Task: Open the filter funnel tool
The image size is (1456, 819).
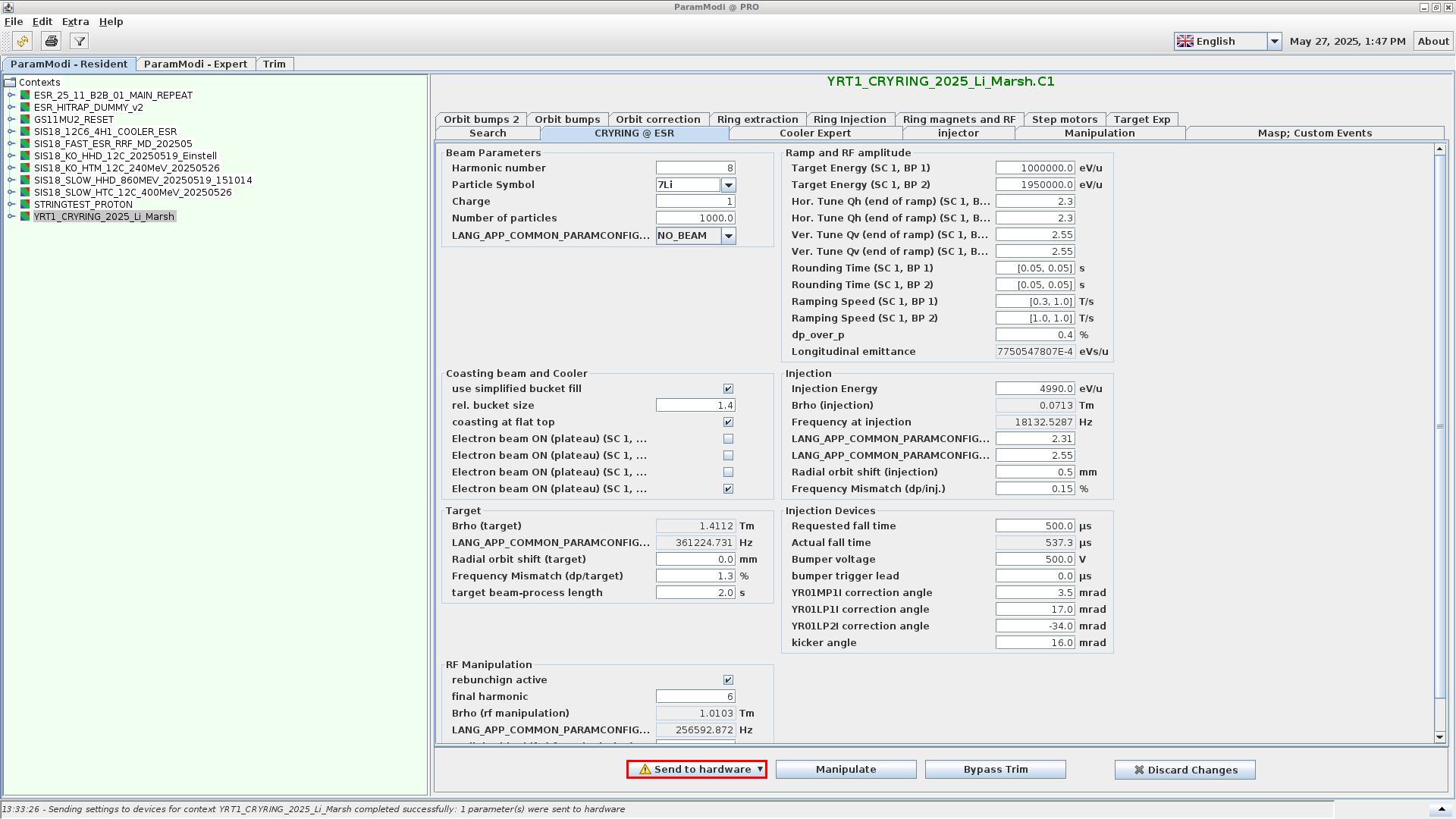Action: pyautogui.click(x=79, y=41)
